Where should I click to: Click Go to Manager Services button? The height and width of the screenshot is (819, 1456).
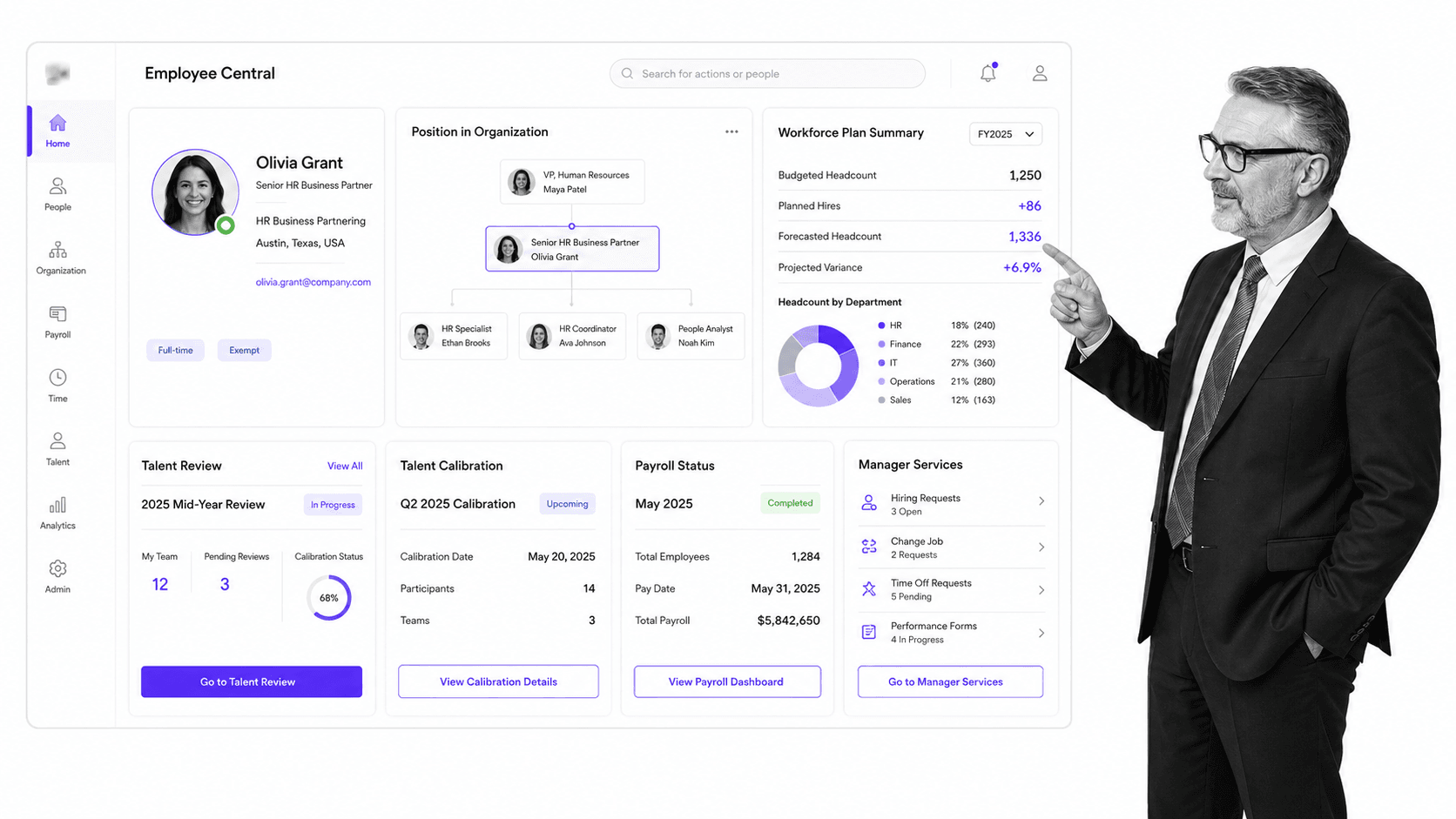pos(950,681)
